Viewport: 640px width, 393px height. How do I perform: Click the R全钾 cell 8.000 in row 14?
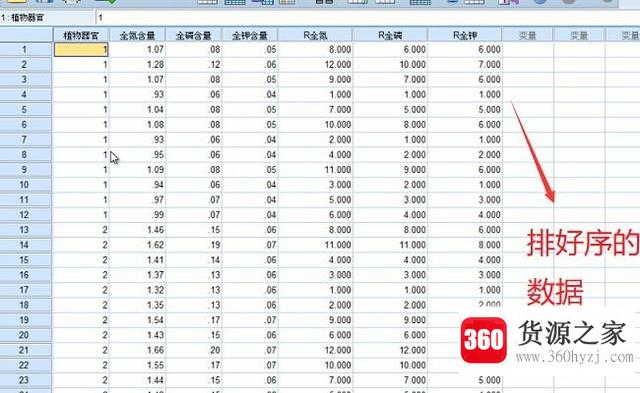coord(465,245)
